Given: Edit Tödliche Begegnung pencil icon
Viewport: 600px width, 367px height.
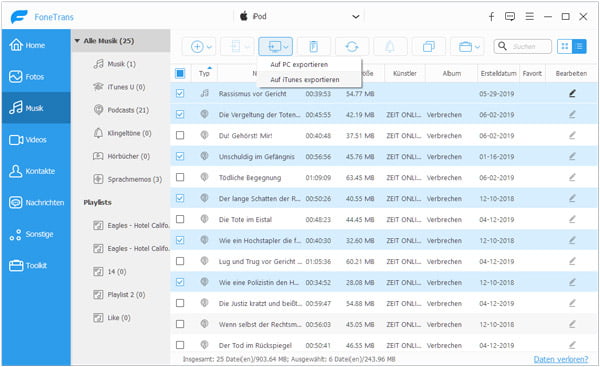Looking at the screenshot, I should (x=572, y=177).
